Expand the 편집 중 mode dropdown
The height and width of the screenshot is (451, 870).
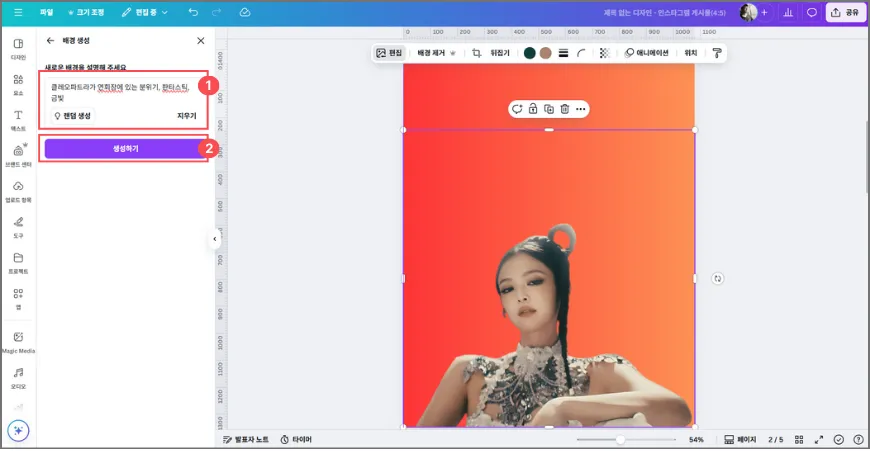(145, 12)
